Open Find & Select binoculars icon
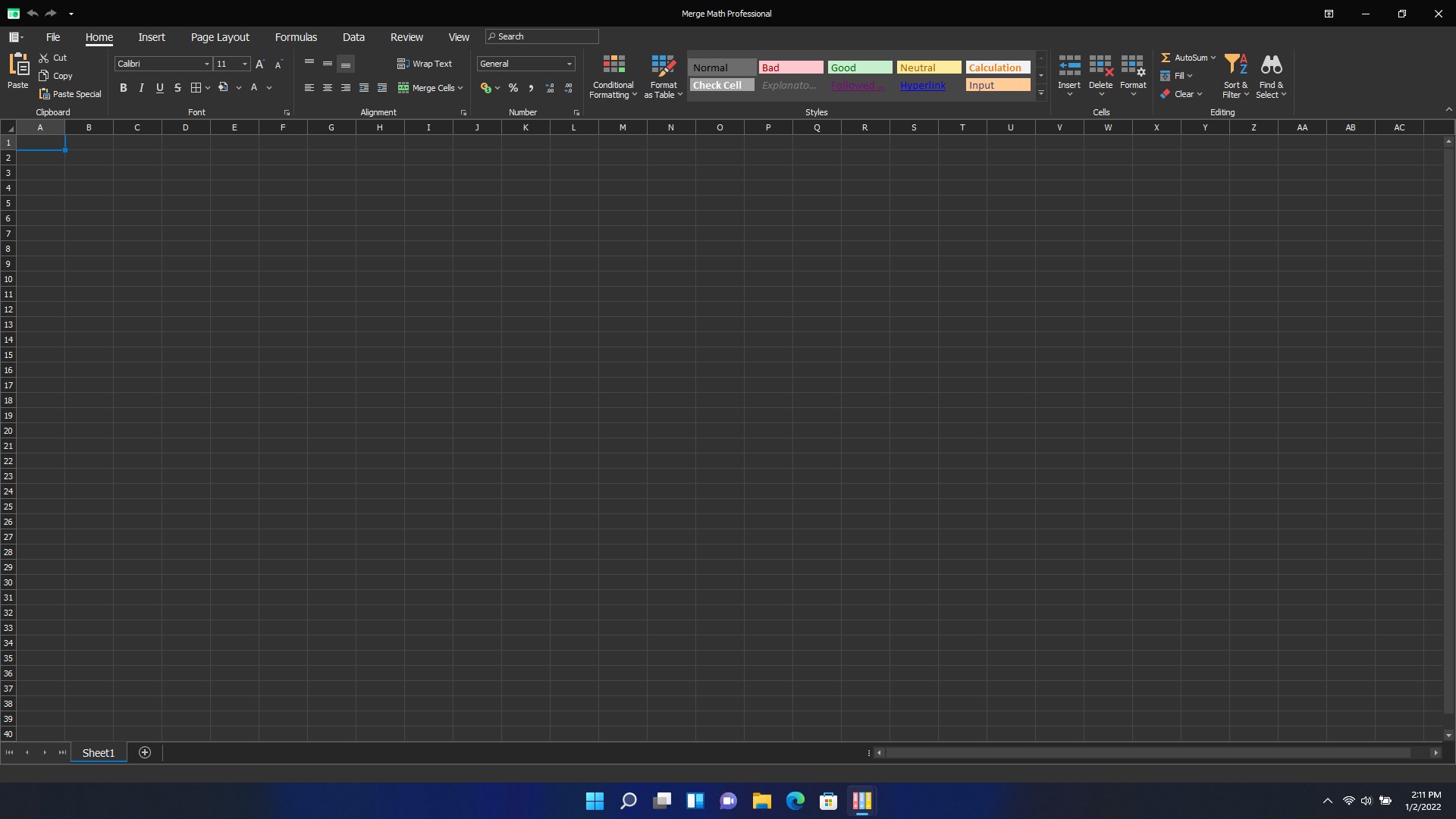 [1271, 65]
